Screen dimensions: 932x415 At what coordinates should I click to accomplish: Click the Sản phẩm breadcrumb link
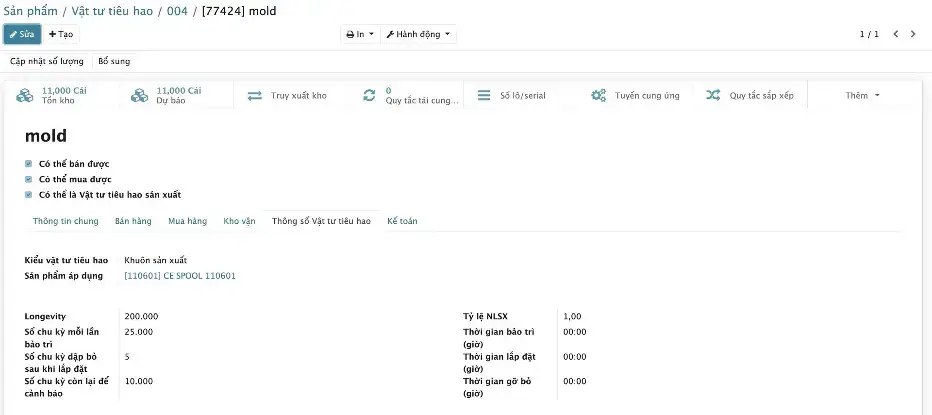click(34, 11)
